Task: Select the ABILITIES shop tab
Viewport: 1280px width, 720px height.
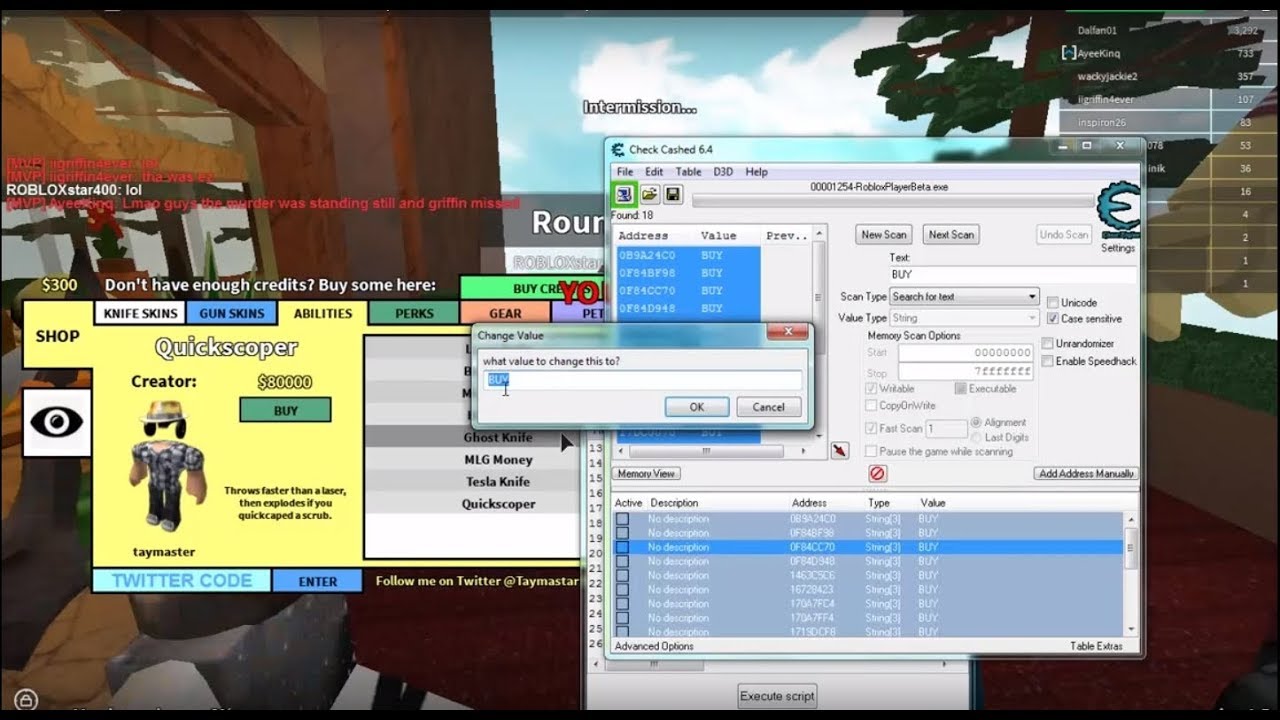Action: [322, 313]
